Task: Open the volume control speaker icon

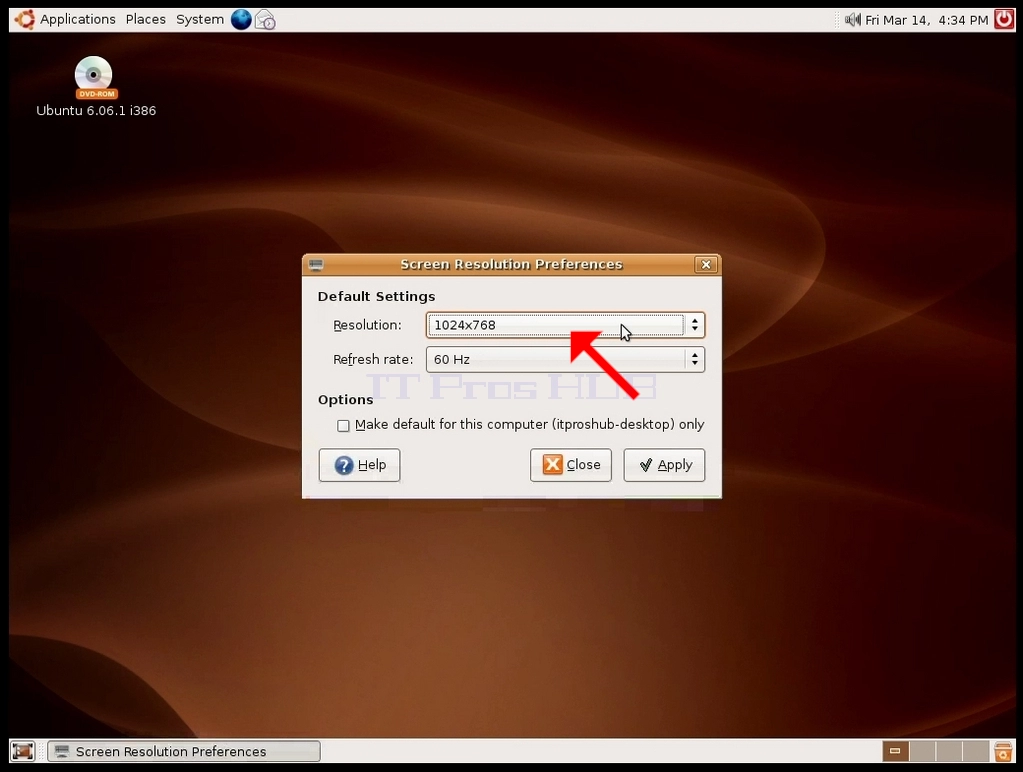Action: 852,20
